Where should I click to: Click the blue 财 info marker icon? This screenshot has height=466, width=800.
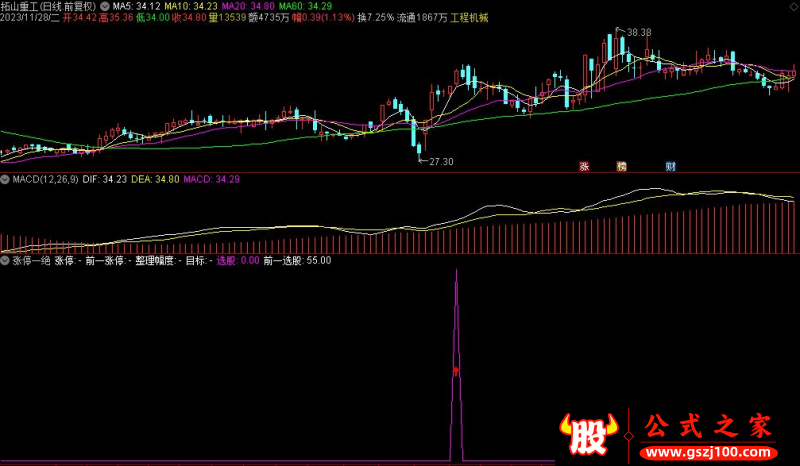point(670,166)
